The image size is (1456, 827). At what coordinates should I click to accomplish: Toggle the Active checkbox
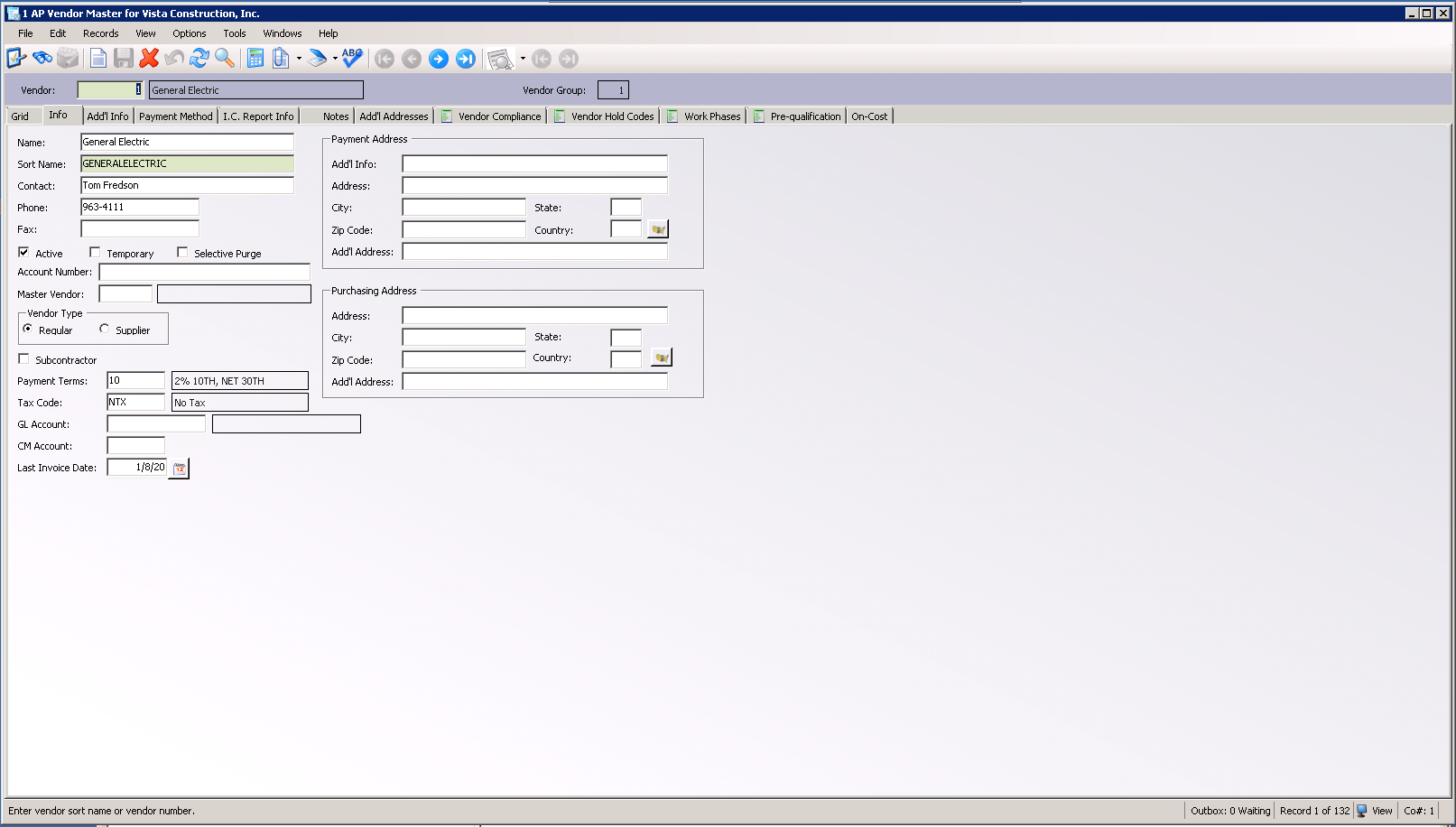click(23, 252)
